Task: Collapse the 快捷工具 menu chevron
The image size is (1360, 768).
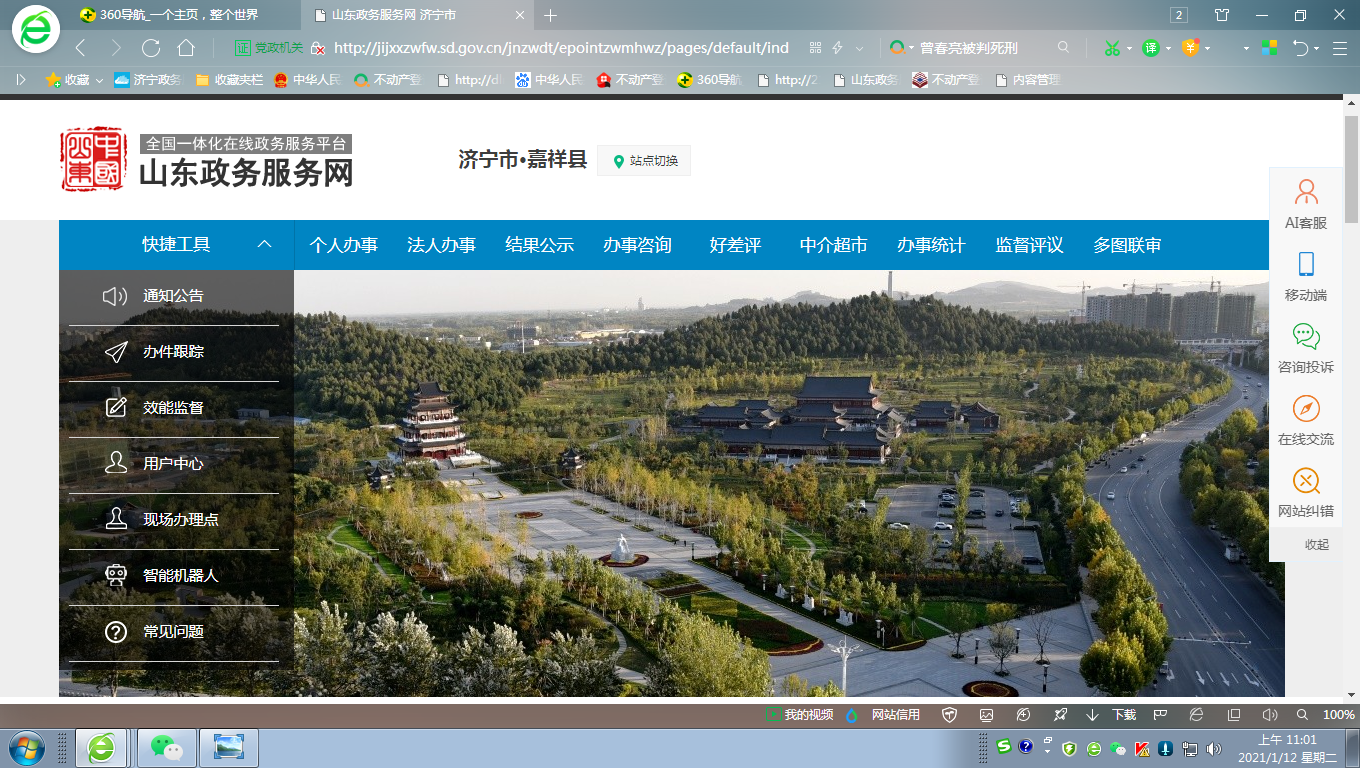Action: click(265, 245)
